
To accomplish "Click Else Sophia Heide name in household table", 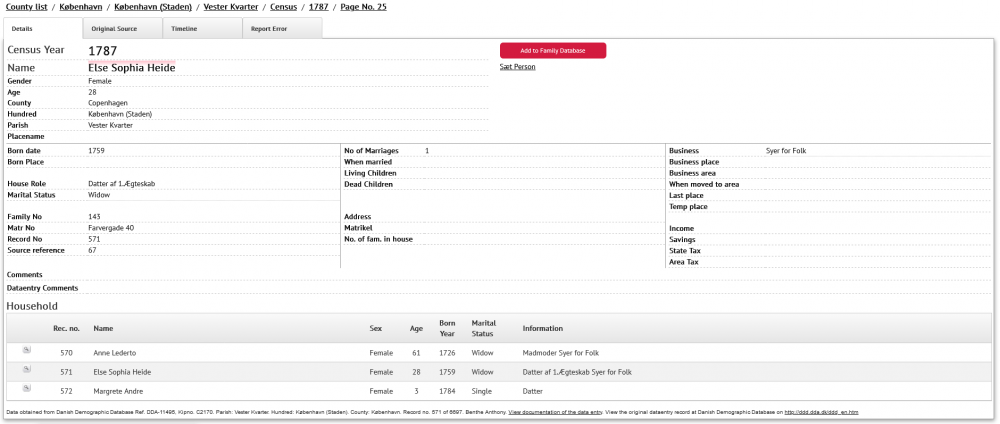I will click(x=122, y=372).
